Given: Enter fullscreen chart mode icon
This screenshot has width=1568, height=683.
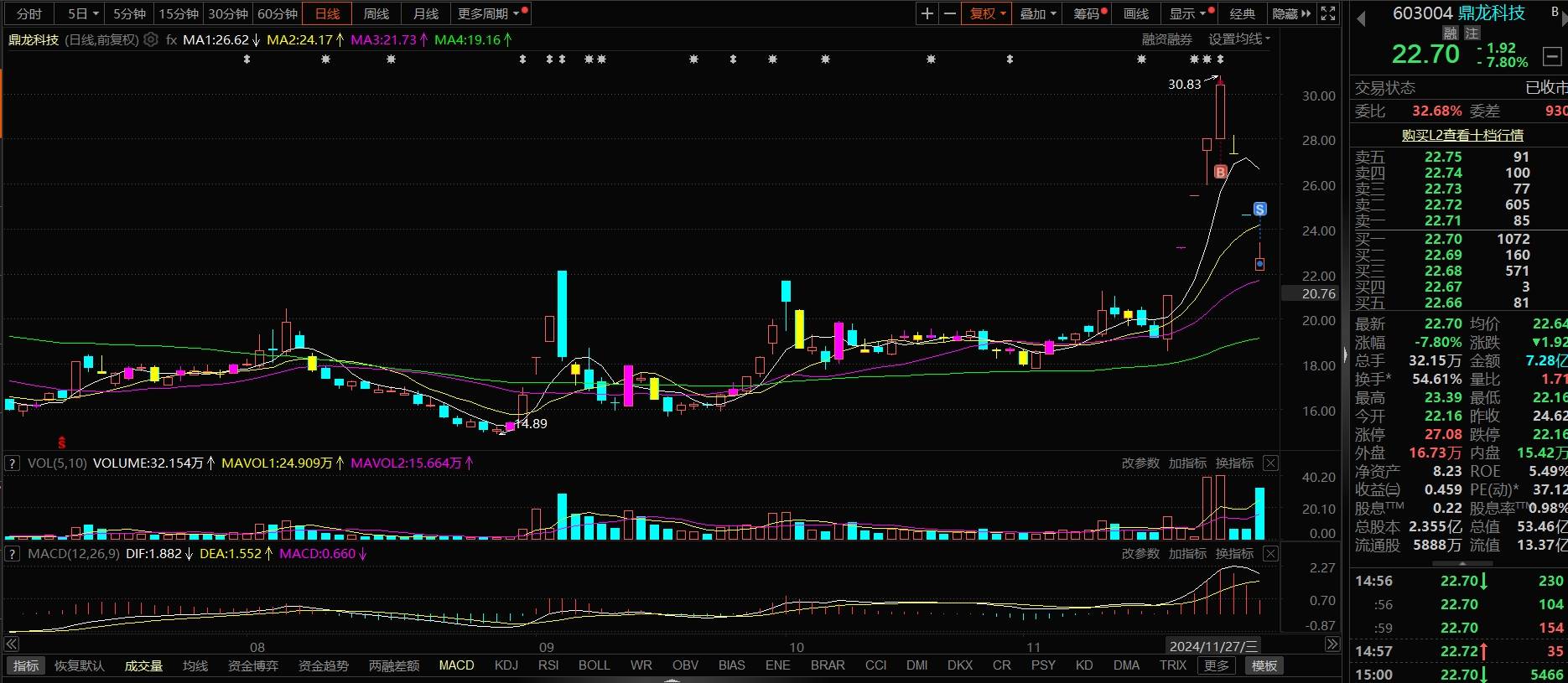Looking at the screenshot, I should coord(1328,13).
